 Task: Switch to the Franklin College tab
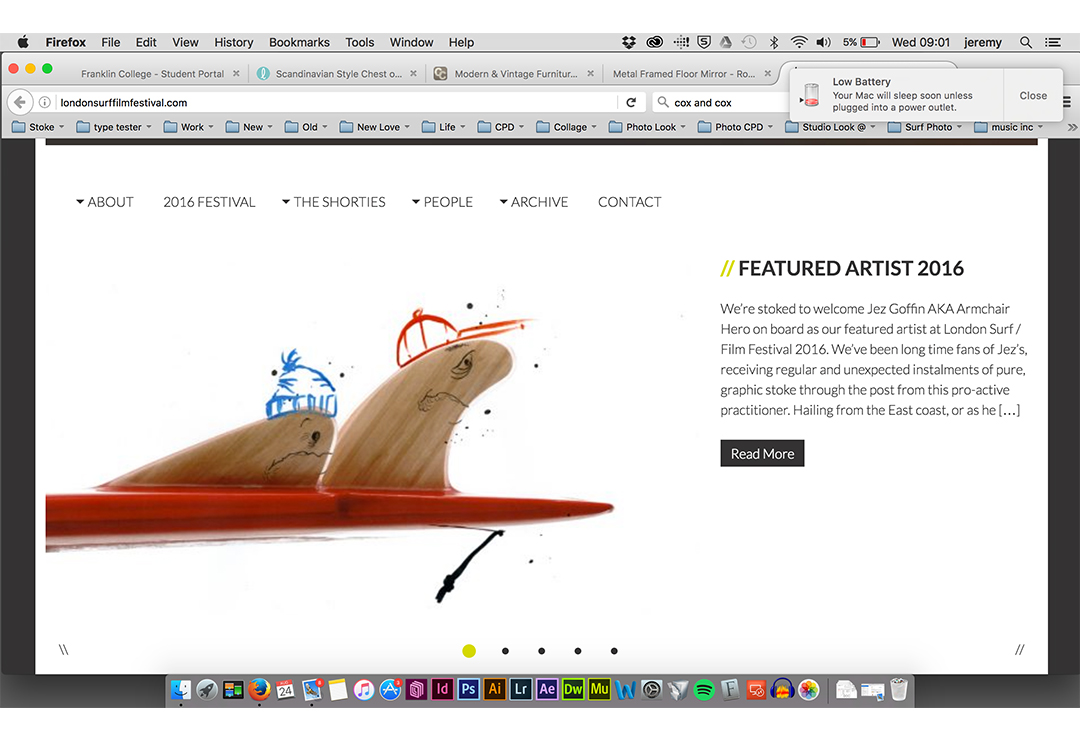point(150,74)
